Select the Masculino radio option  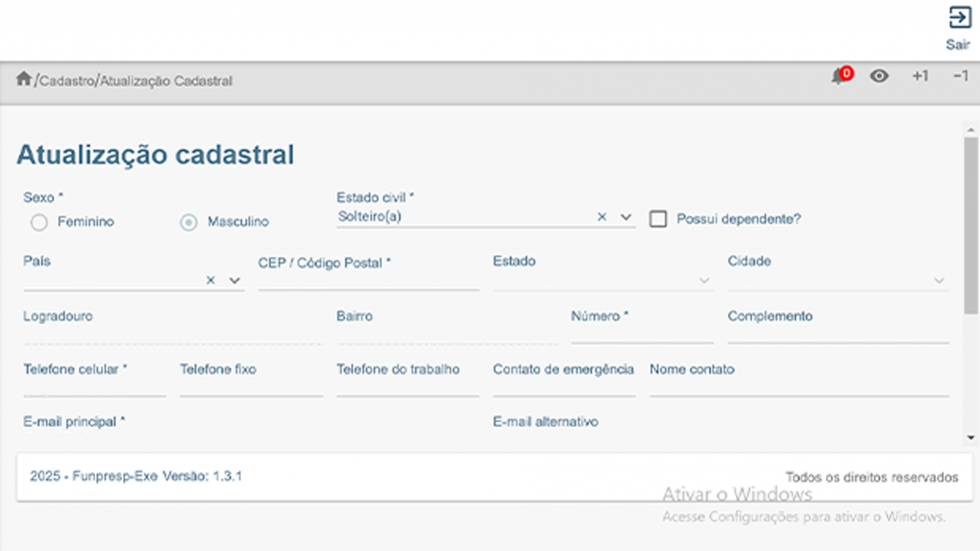[x=188, y=222]
